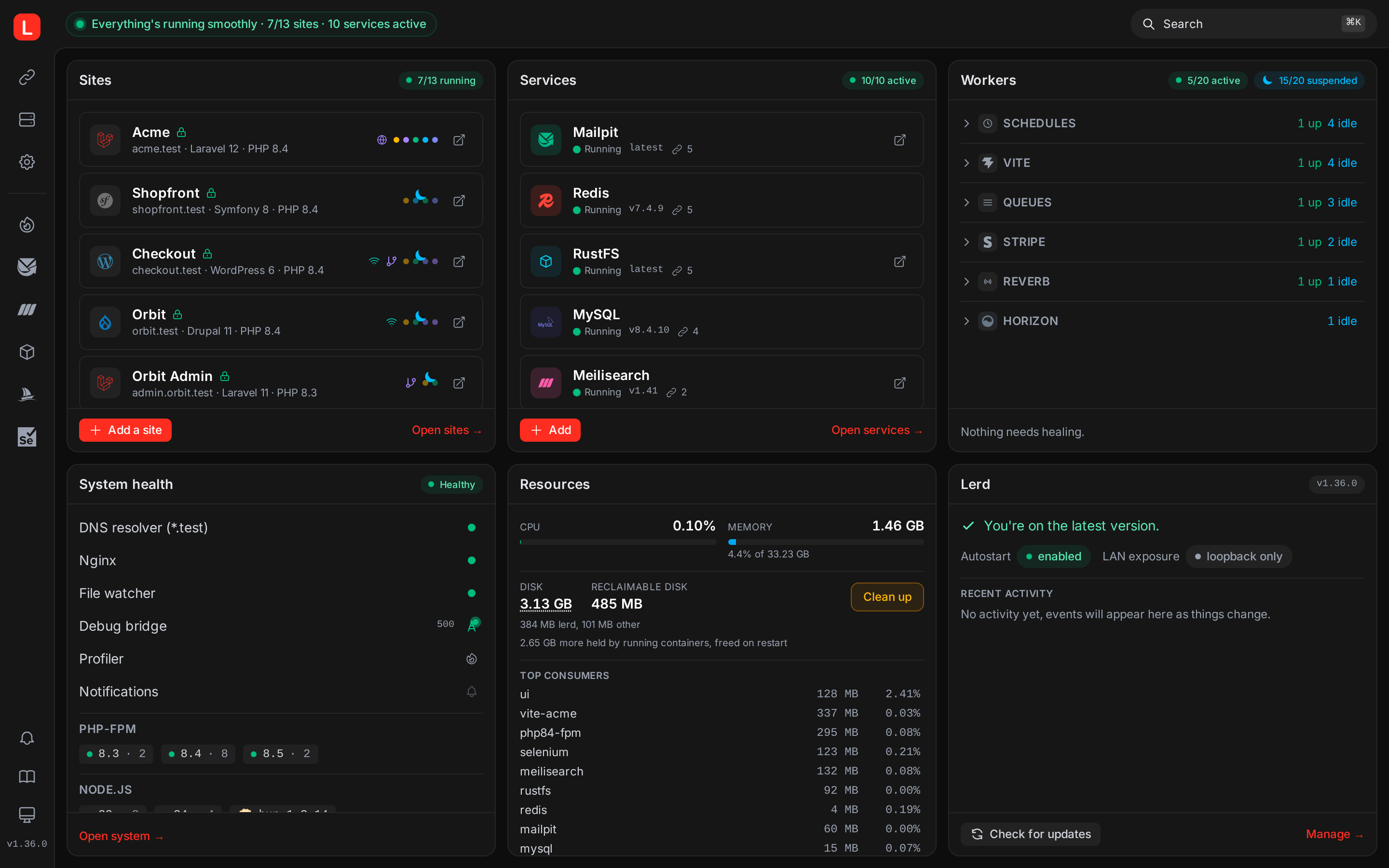Screen dimensions: 1389x868
Task: Open Acme site in new window icon
Action: (459, 140)
